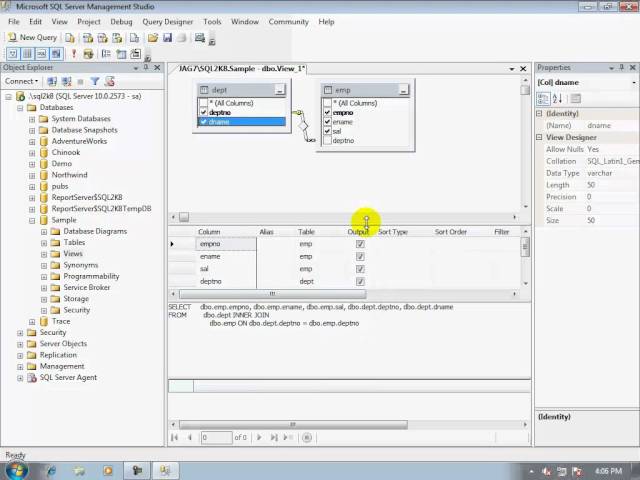Click the results pane horizontal scrollbar thumb
Image resolution: width=640 pixels, height=480 pixels.
(293, 424)
